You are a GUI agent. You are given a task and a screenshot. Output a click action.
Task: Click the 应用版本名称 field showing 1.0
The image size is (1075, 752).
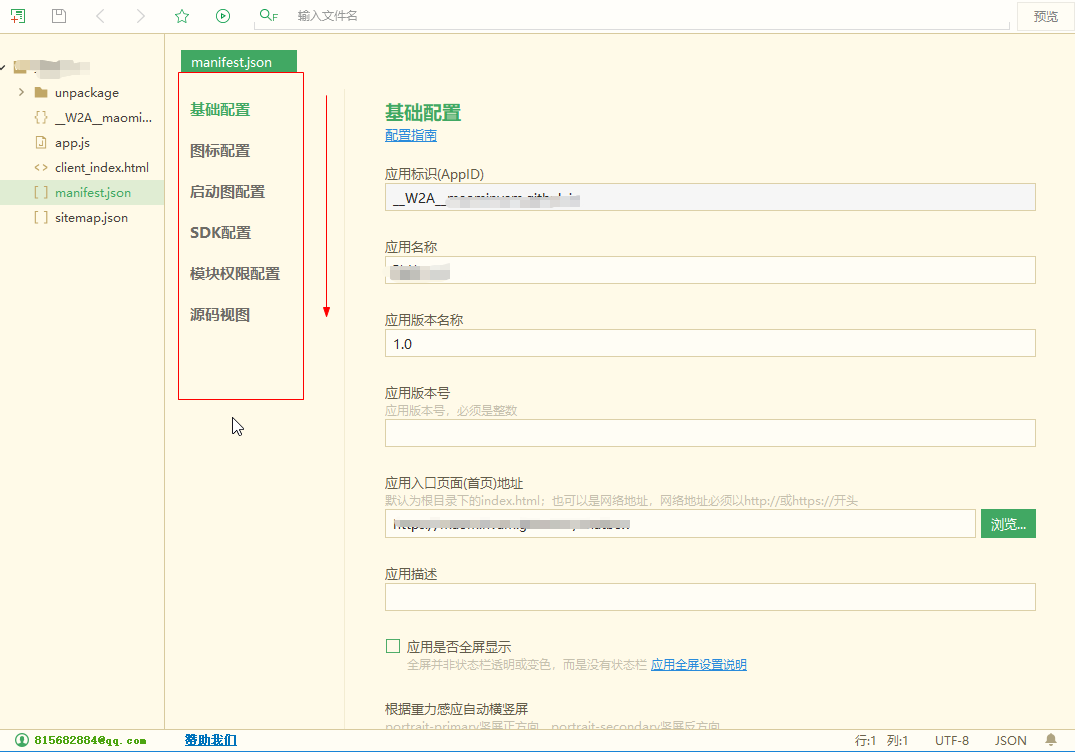coord(710,343)
